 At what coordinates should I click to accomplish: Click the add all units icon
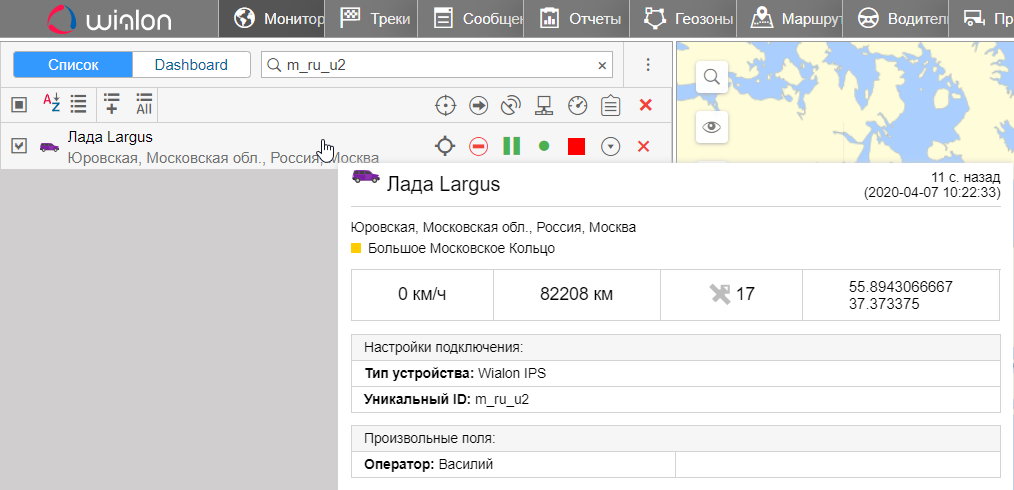[x=144, y=103]
